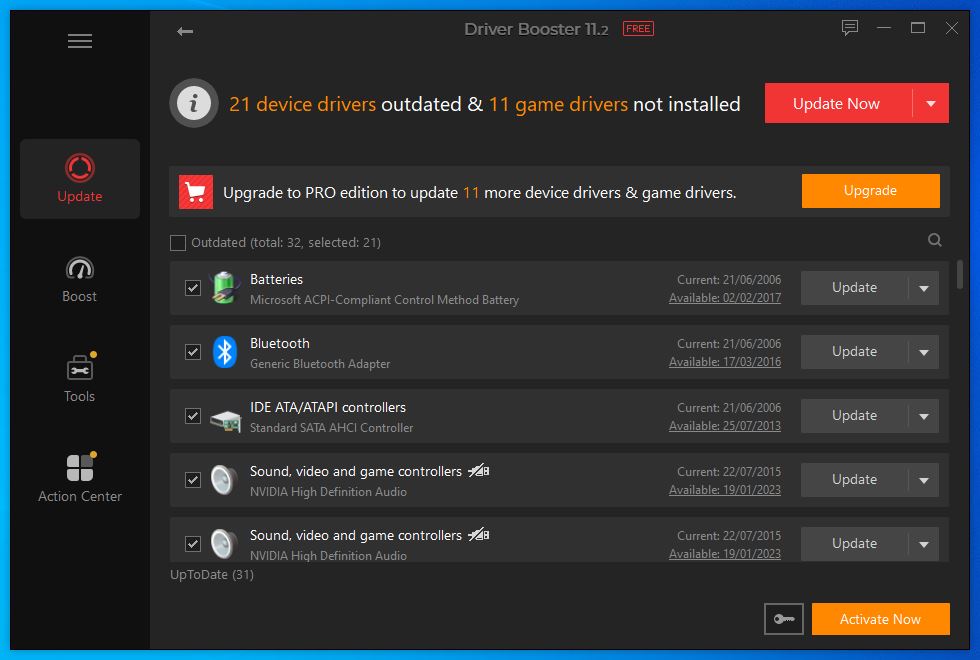Click the 'Driver Booster 11.2' title text
Screen dimensions: 980x660
tap(536, 29)
